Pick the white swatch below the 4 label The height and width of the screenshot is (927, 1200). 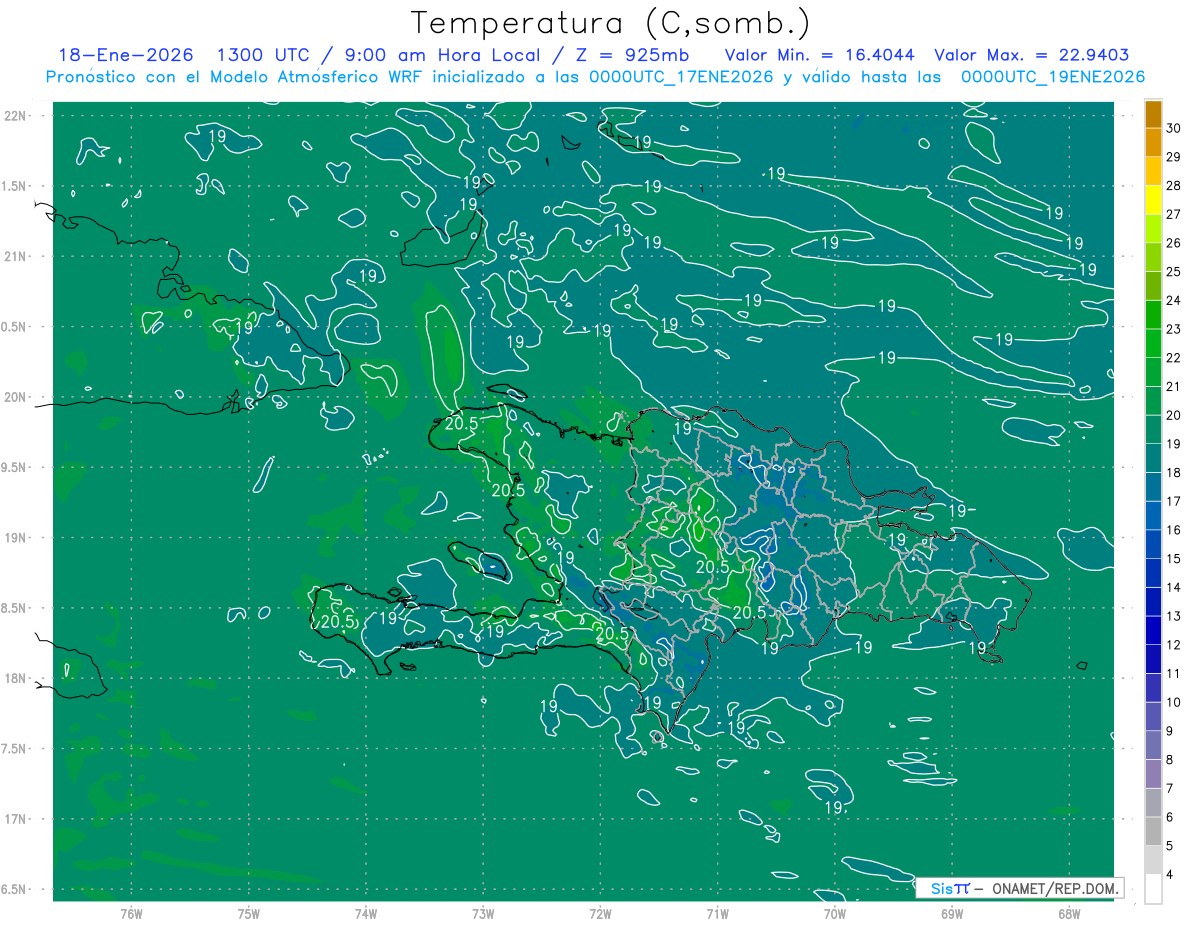(1154, 889)
